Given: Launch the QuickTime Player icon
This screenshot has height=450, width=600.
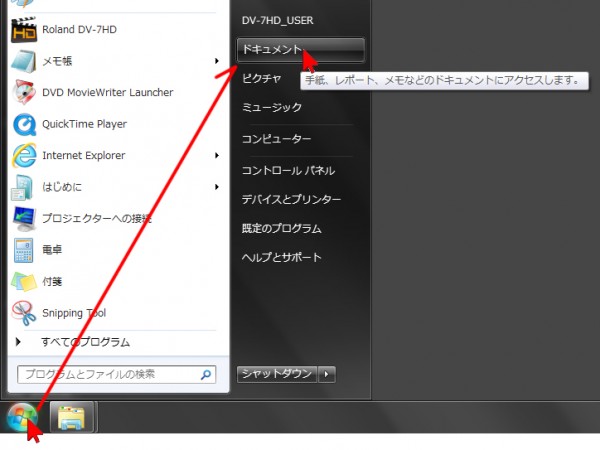Looking at the screenshot, I should [x=24, y=124].
